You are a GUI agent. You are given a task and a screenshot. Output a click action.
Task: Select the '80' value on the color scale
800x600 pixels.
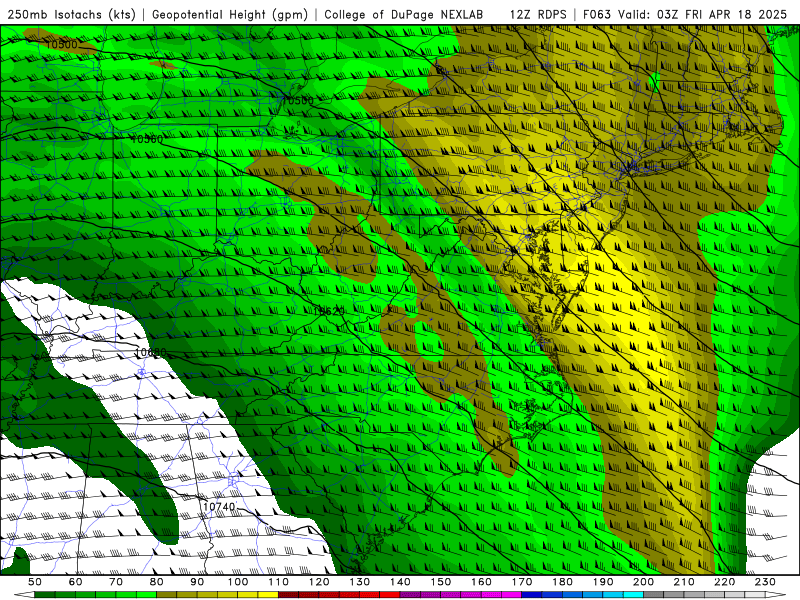pyautogui.click(x=157, y=582)
